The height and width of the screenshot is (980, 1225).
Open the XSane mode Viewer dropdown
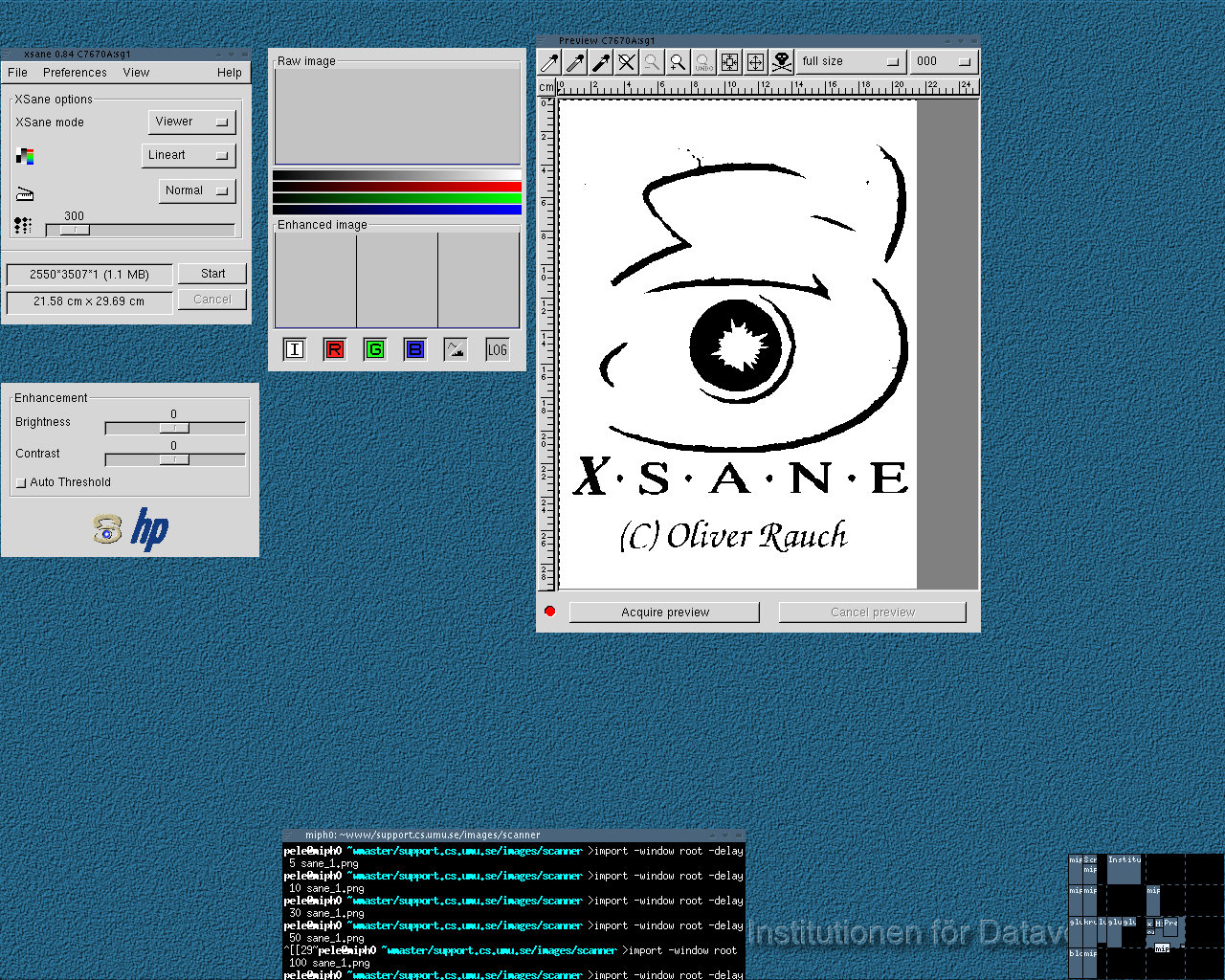192,122
